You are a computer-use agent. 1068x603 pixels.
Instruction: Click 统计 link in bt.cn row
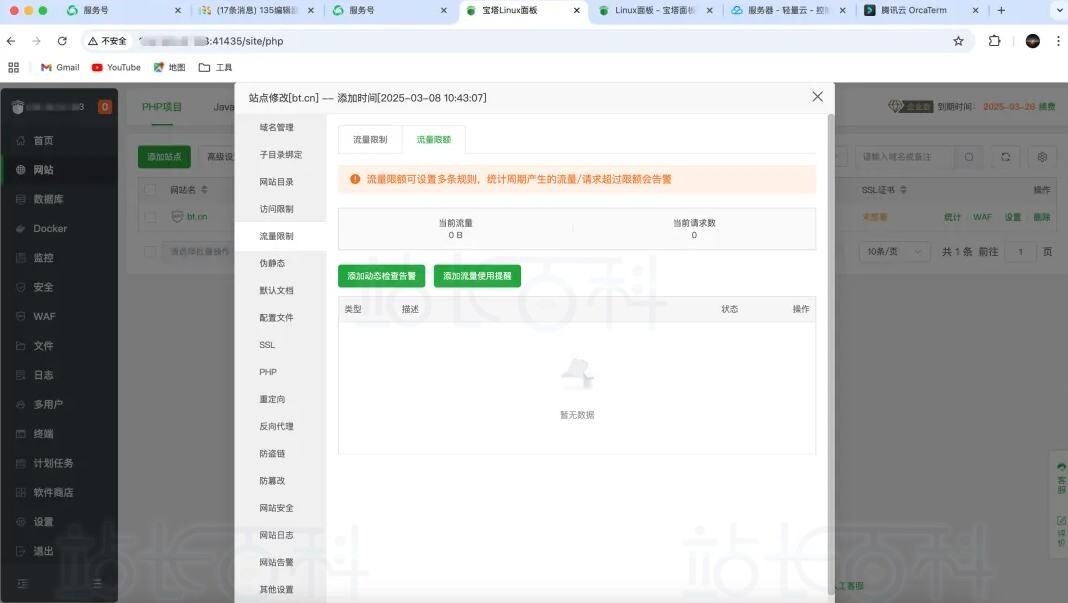pos(952,217)
